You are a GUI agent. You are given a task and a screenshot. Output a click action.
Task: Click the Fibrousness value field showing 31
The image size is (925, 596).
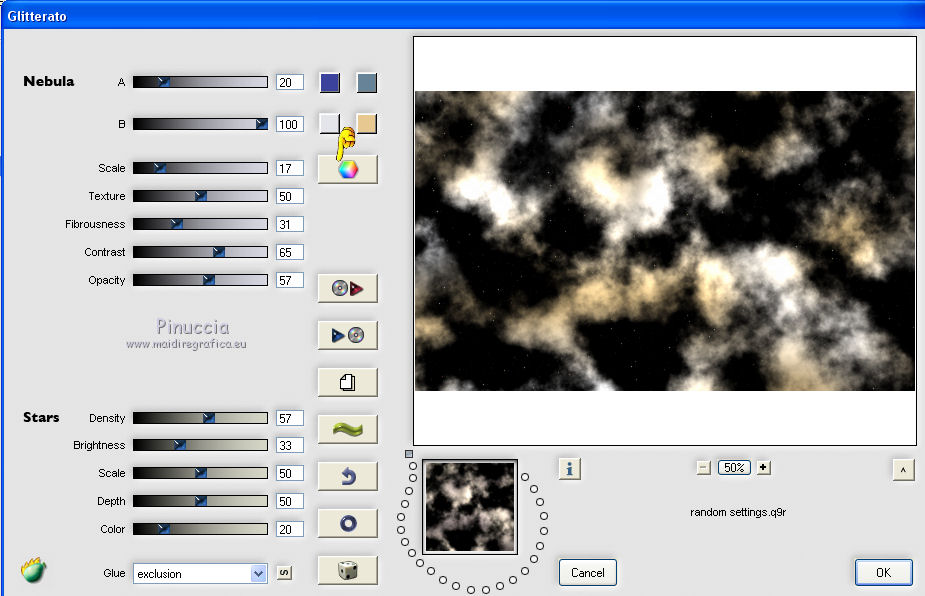pos(290,224)
